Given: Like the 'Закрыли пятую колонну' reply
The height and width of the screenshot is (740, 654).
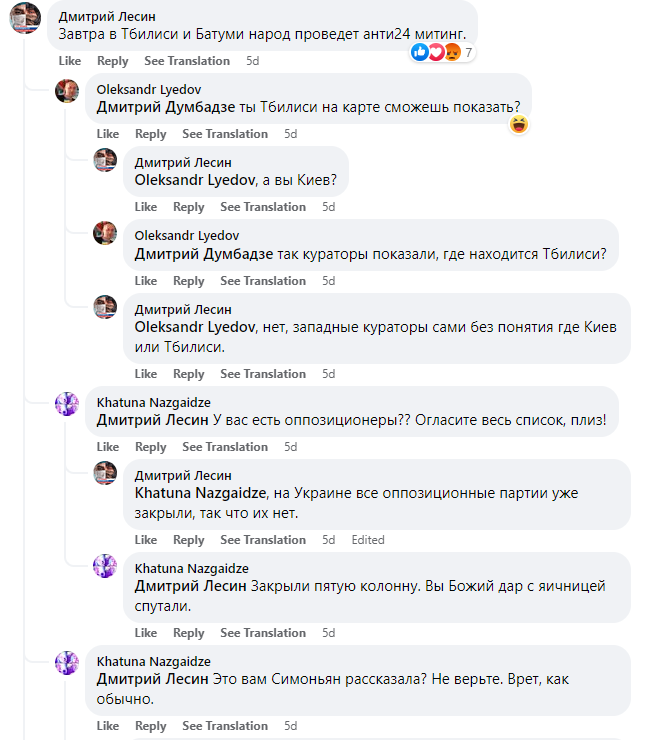Looking at the screenshot, I should click(x=146, y=633).
